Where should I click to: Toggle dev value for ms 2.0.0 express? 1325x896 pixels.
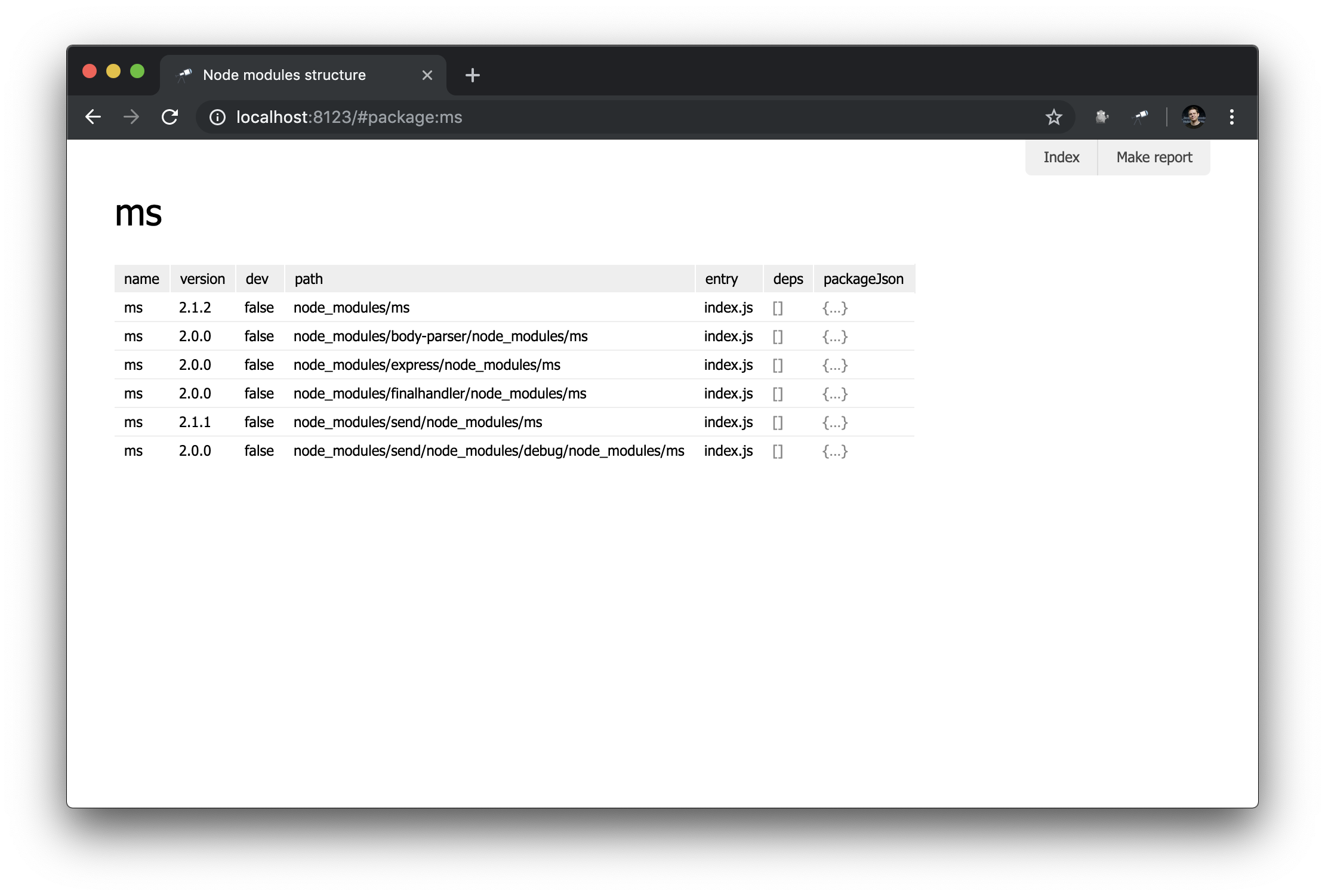pos(256,365)
